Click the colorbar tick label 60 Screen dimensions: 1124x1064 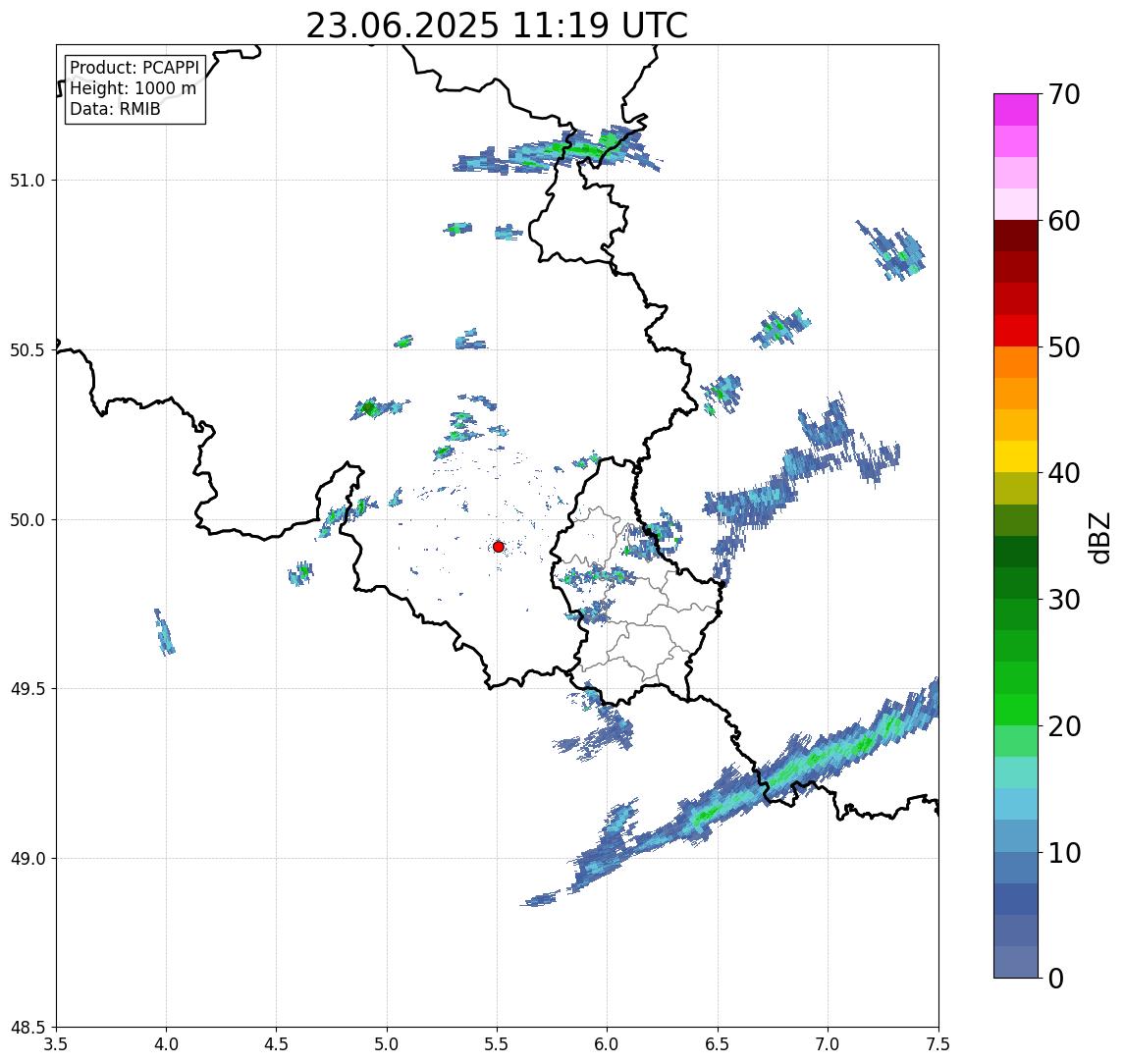click(1064, 221)
